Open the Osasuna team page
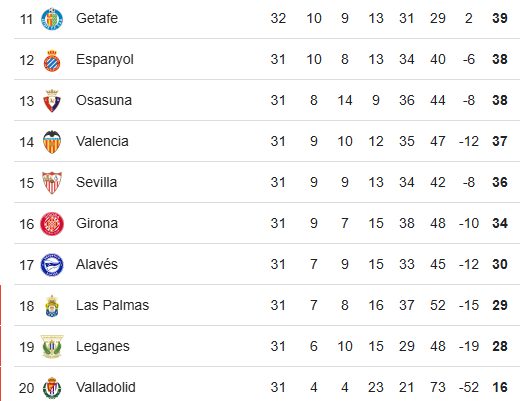 pos(104,100)
